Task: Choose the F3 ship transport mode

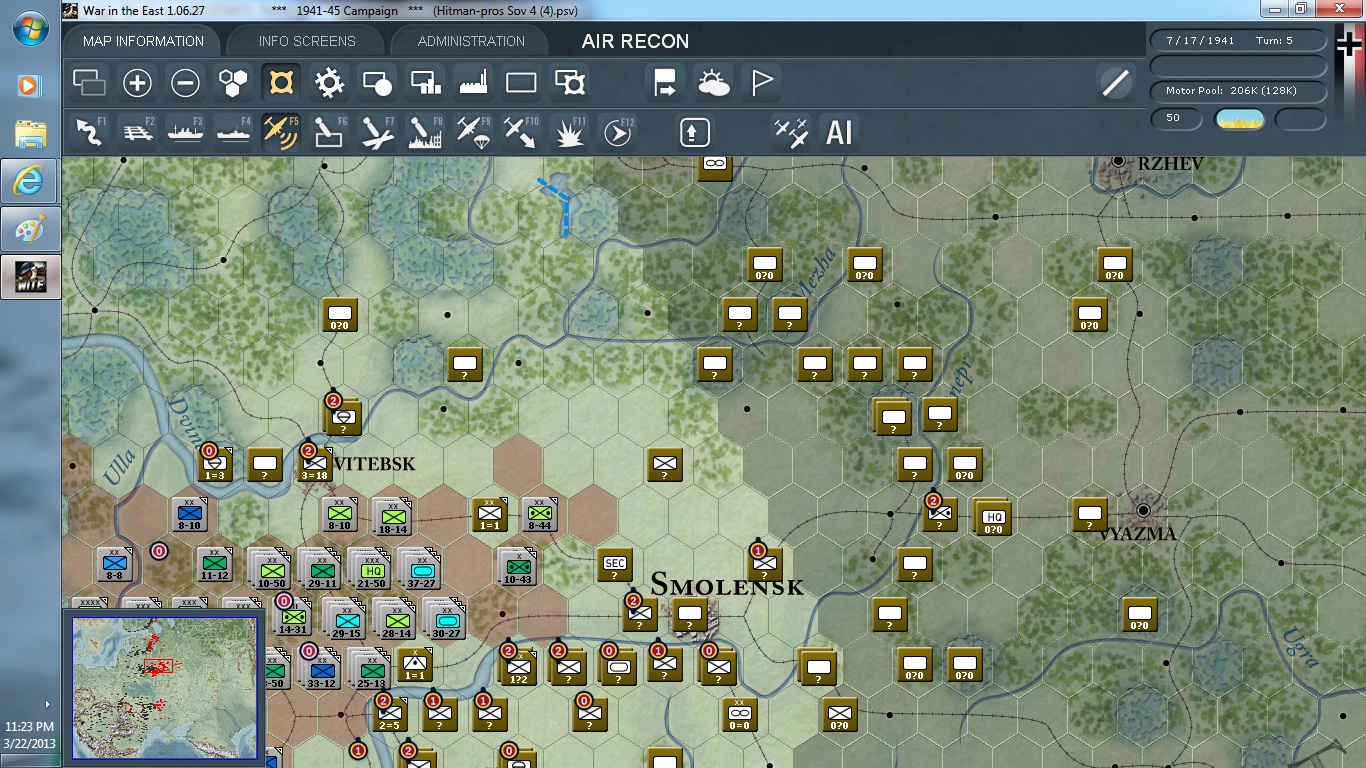Action: (x=186, y=132)
